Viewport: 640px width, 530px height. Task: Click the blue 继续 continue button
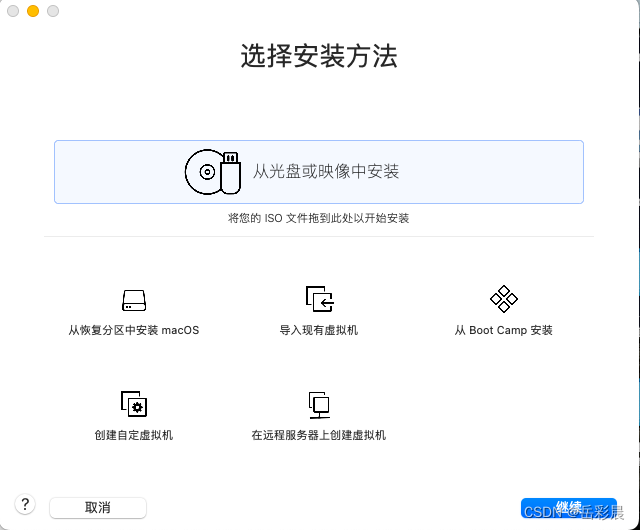pyautogui.click(x=569, y=508)
